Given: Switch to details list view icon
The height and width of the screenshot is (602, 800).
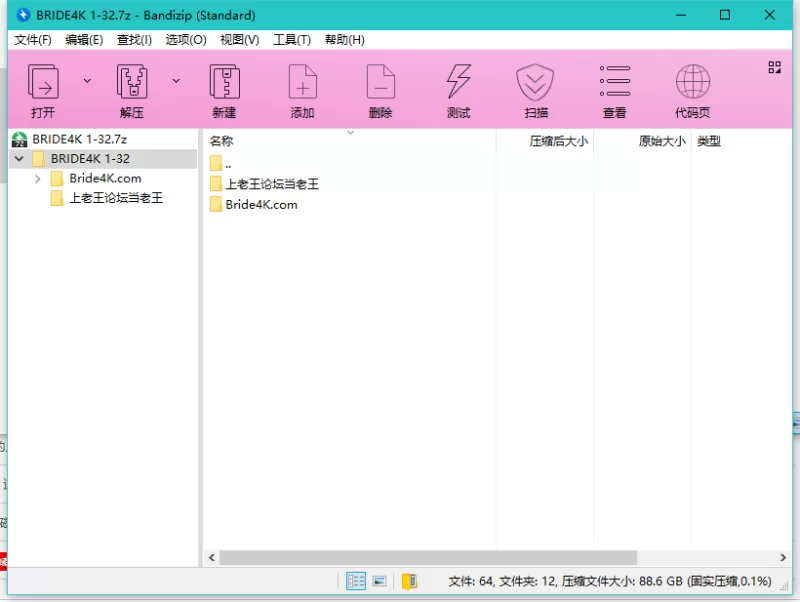Looking at the screenshot, I should point(356,581).
